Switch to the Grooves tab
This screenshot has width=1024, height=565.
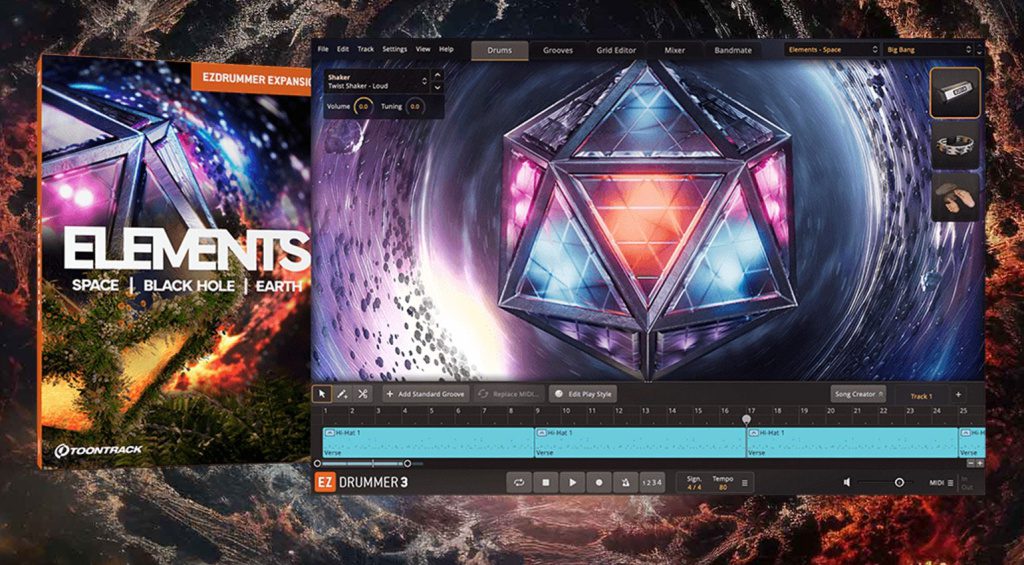click(558, 50)
